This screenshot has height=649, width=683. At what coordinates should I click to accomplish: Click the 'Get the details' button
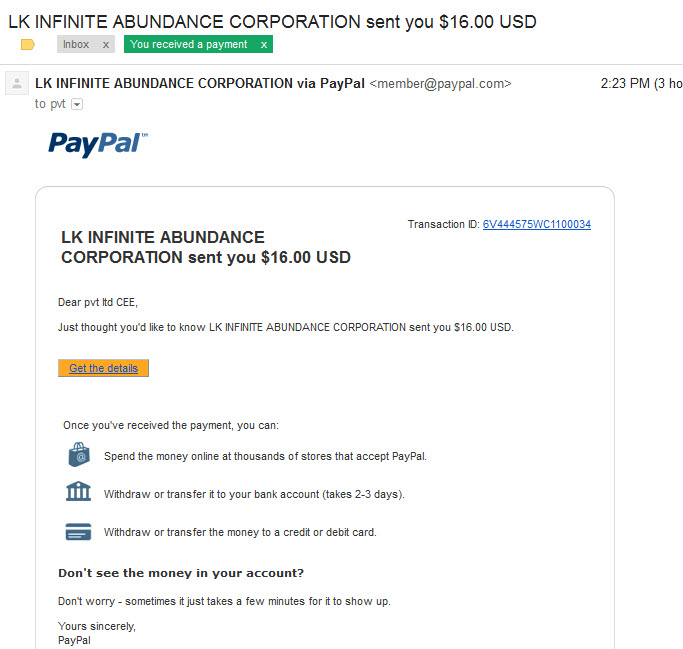click(x=103, y=368)
